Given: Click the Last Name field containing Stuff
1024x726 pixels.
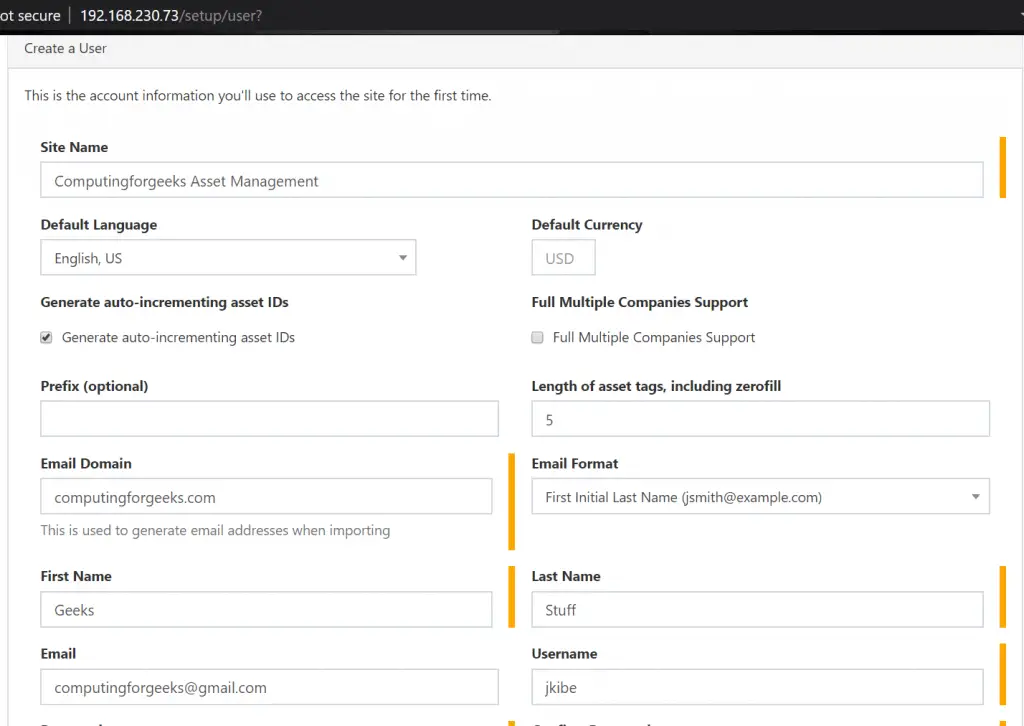Looking at the screenshot, I should click(x=757, y=609).
